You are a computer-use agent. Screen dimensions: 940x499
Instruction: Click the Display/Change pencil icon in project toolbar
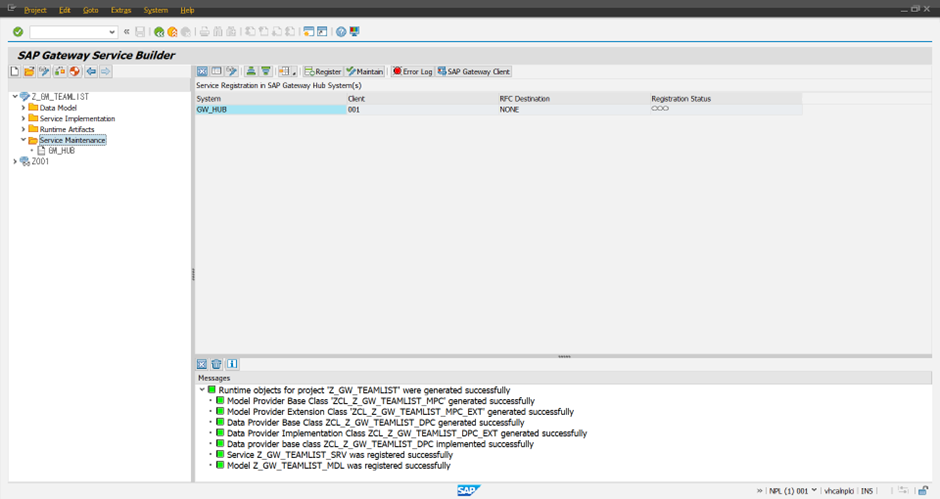click(44, 71)
